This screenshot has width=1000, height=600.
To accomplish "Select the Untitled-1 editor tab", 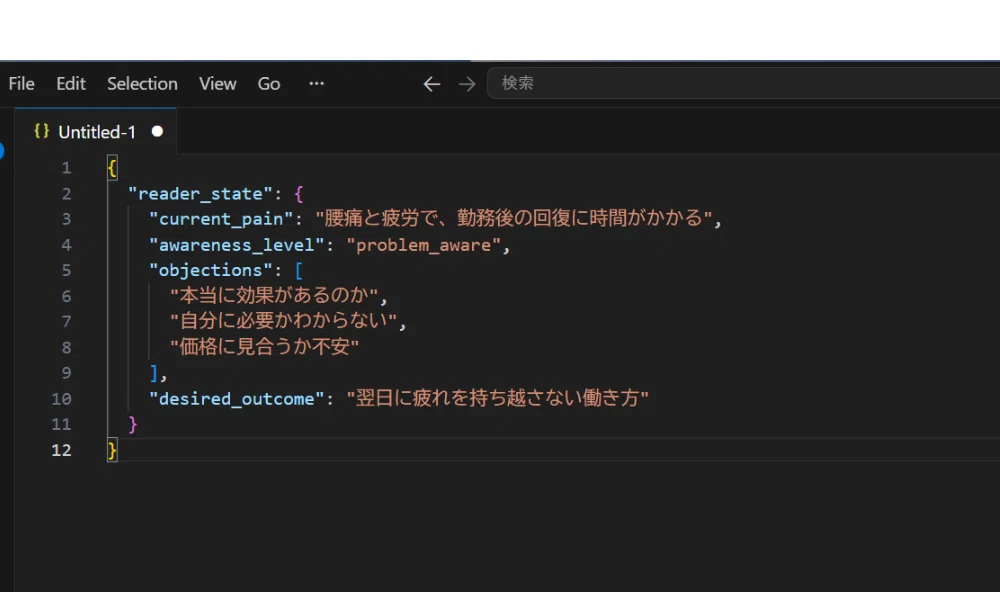I will [96, 131].
